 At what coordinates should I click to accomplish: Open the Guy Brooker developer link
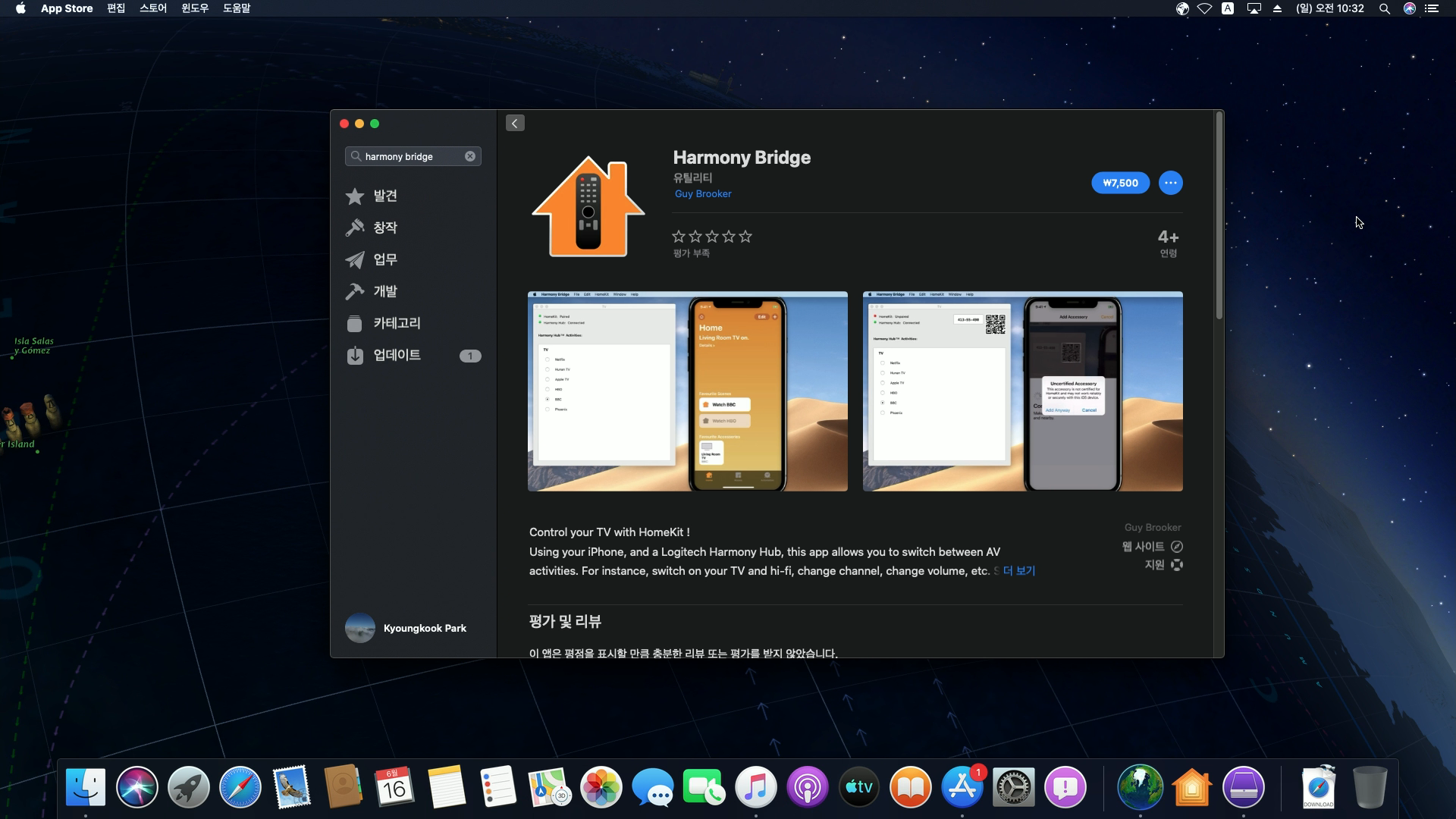click(x=703, y=193)
